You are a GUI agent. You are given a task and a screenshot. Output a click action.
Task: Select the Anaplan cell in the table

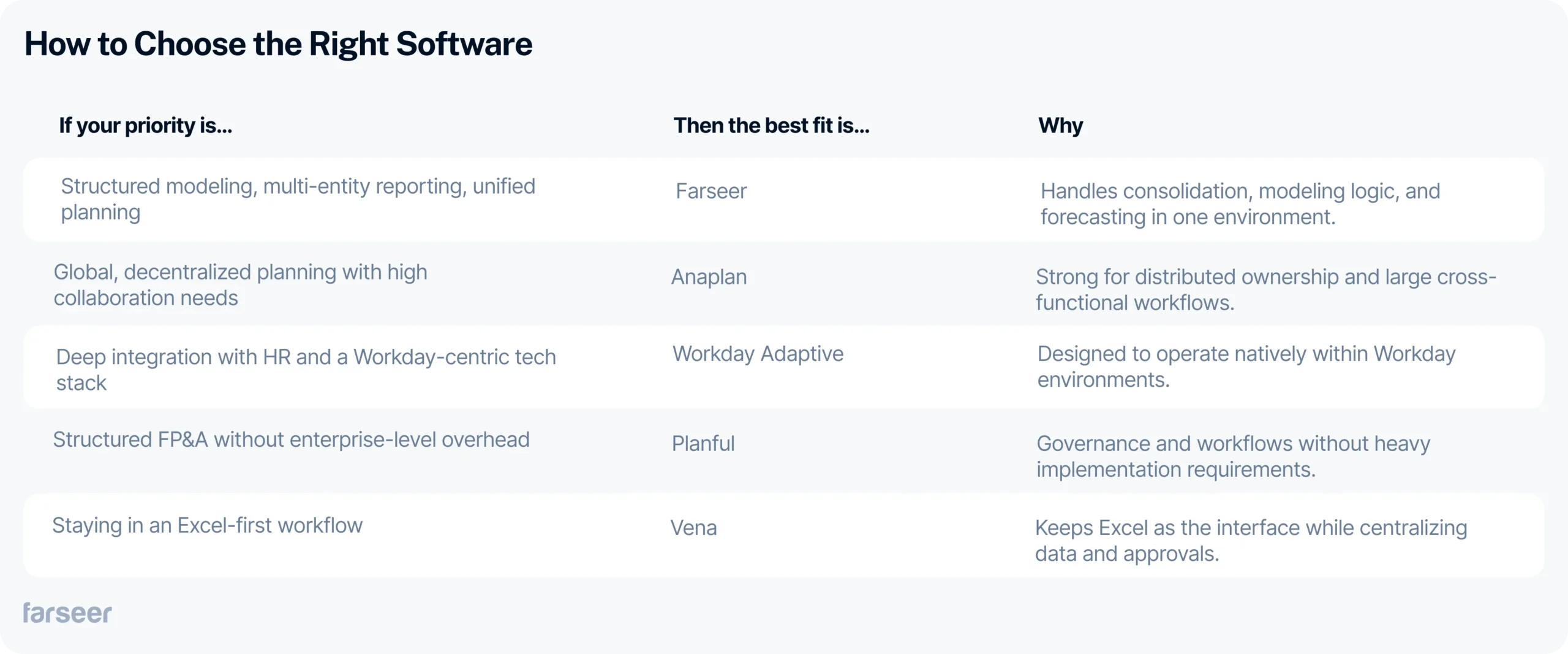(x=709, y=277)
